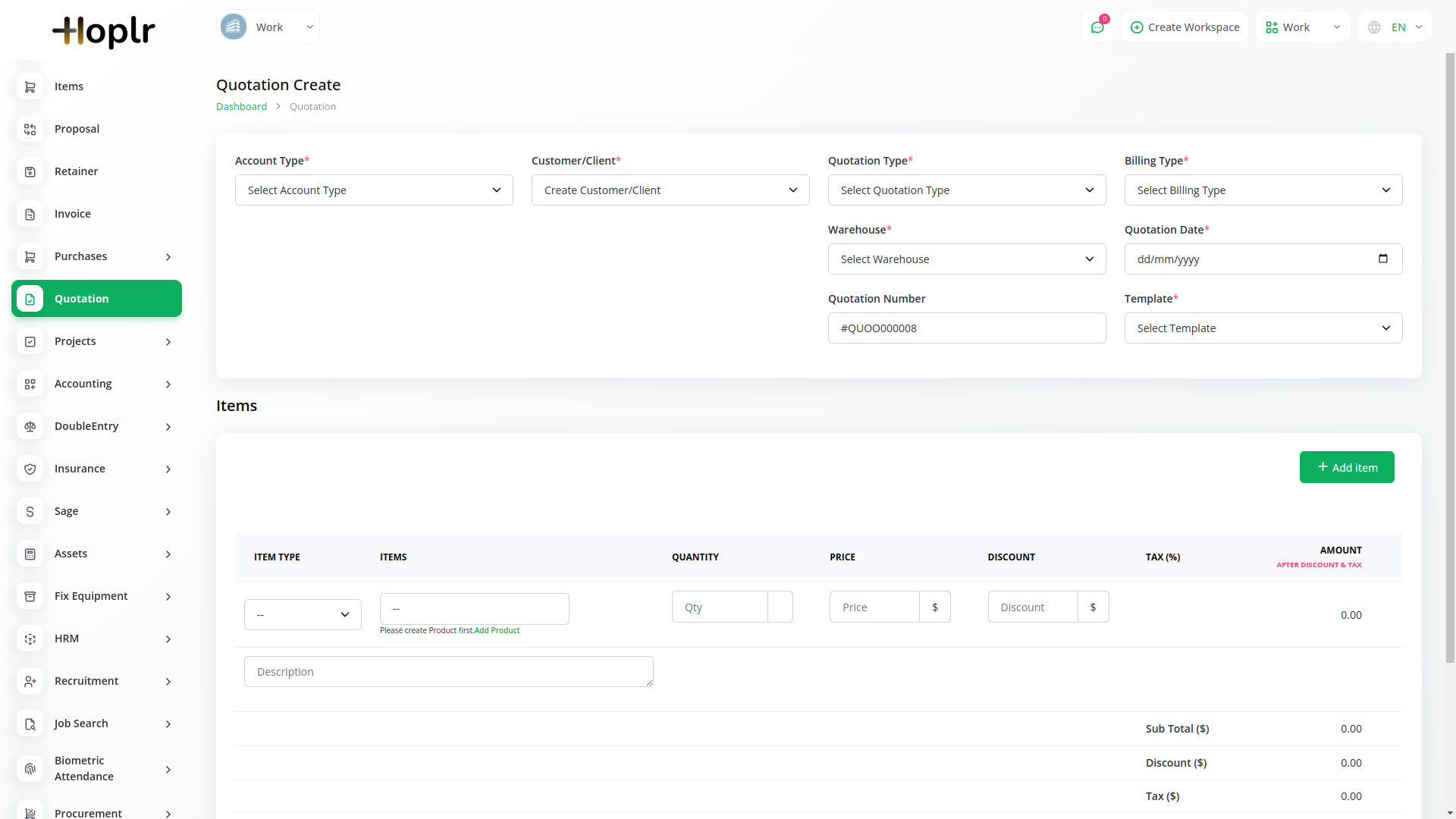Open the Item Type dropdown in items row
1456x819 pixels.
click(303, 614)
